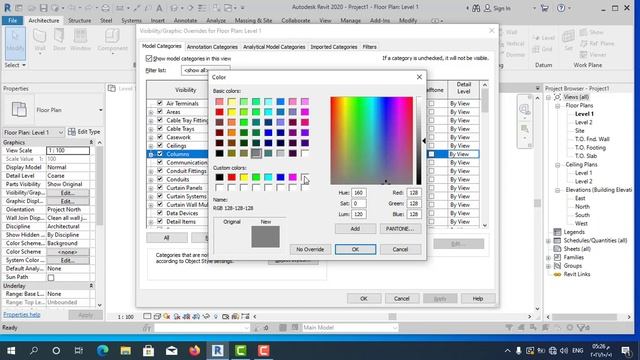Click the Component tool icon in ribbon
640x360 pixels.
112,37
